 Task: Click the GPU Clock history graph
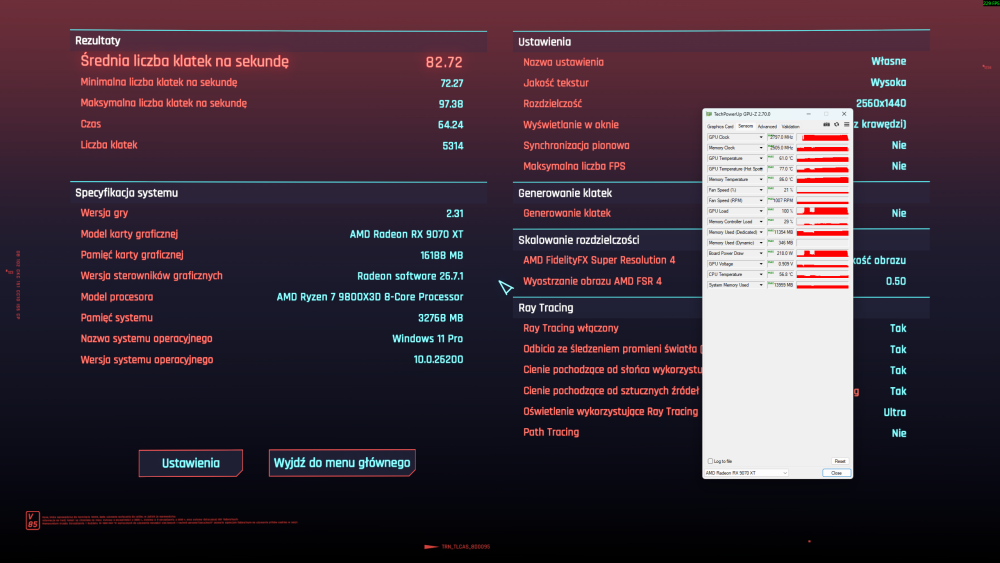tap(823, 137)
